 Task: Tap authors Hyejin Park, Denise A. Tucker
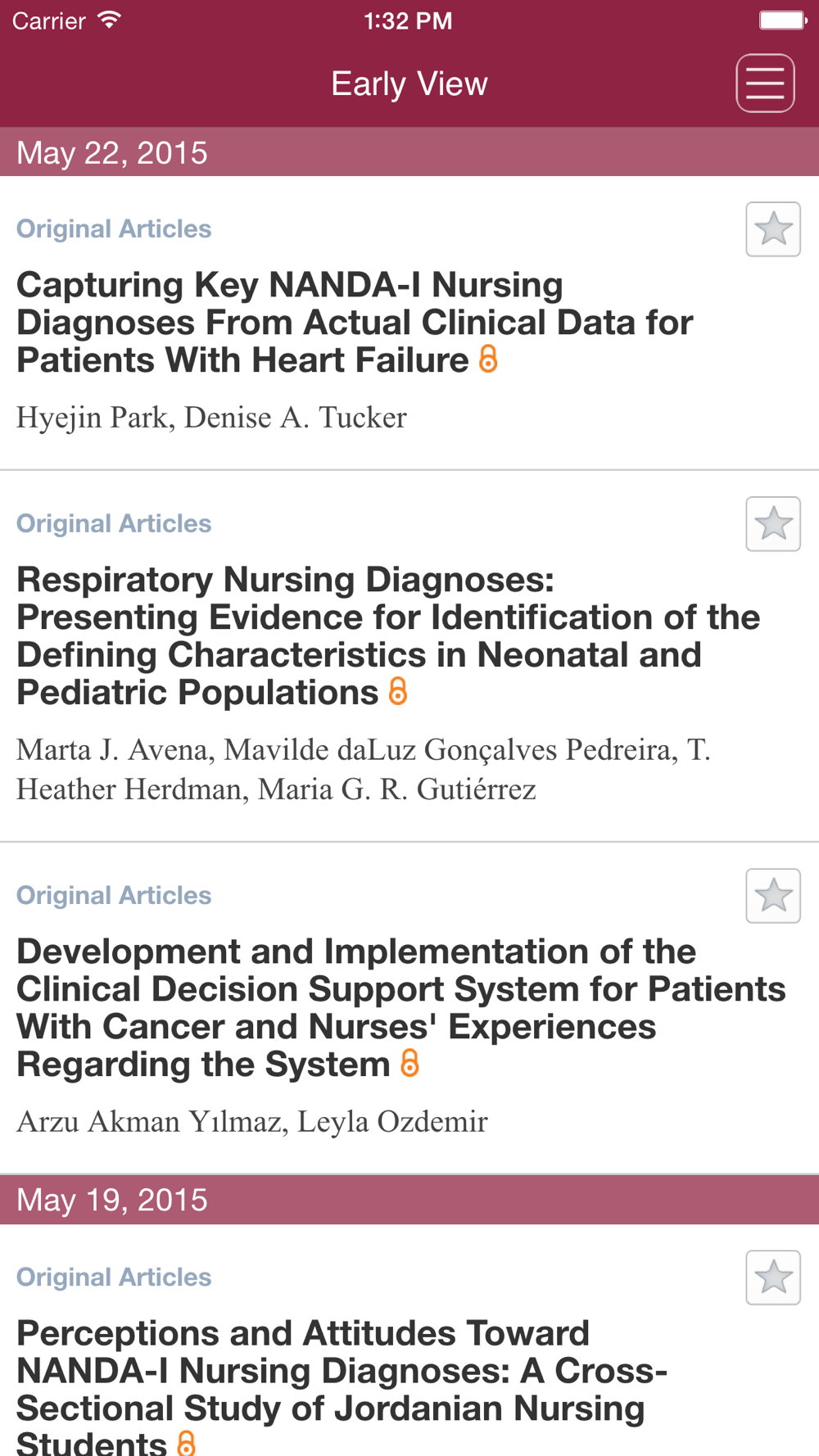coord(211,418)
